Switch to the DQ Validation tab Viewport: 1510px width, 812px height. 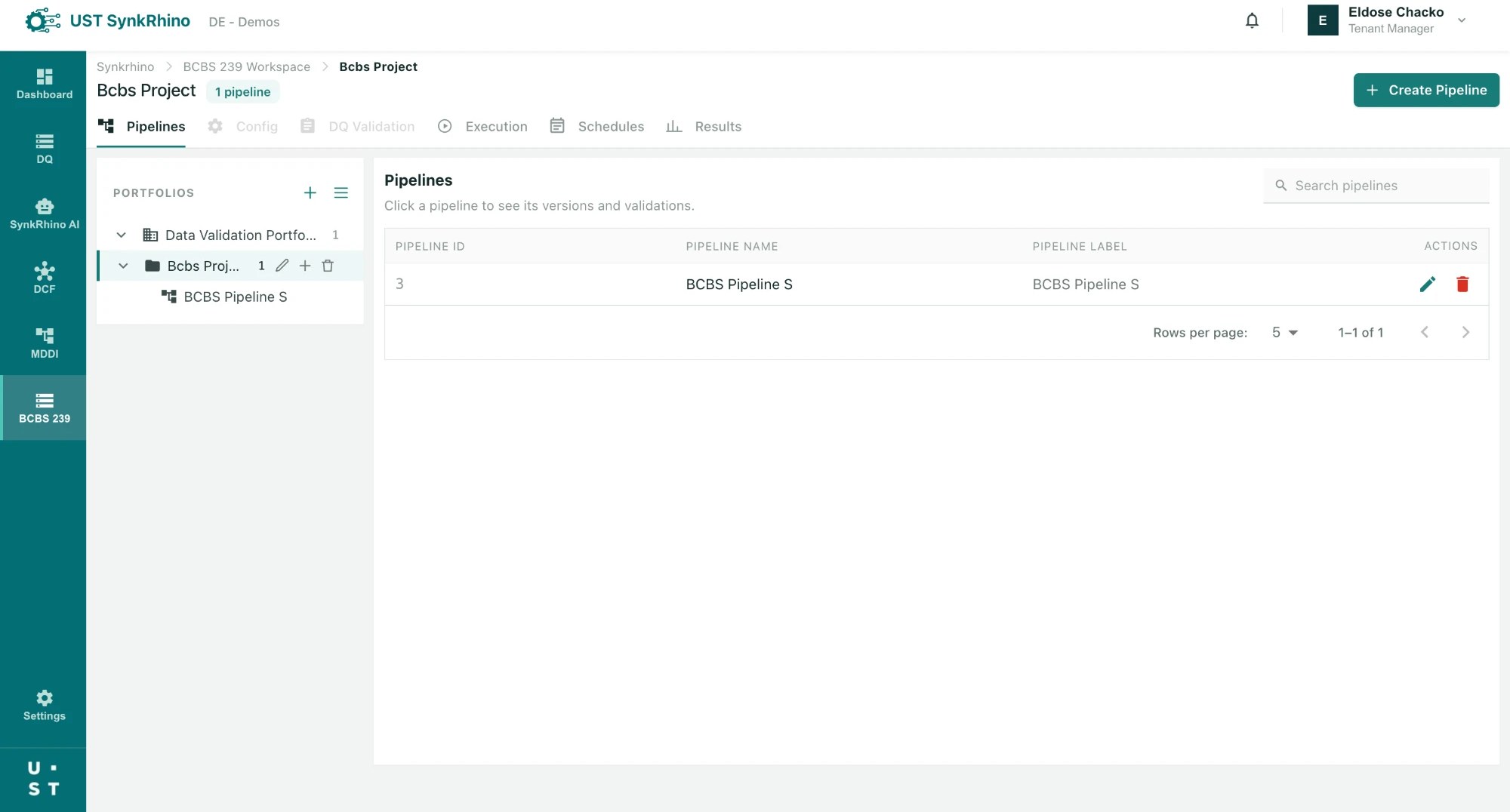pos(358,127)
